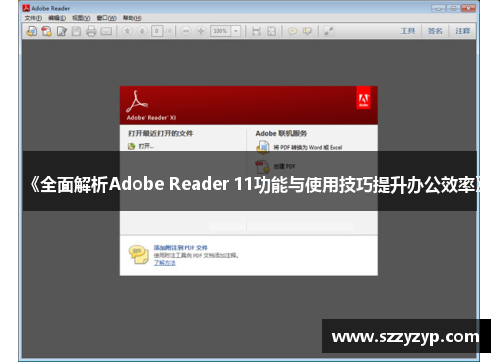Toggle read mode with the expand arrows icon
Screen dimensions: 500x362
click(329, 31)
